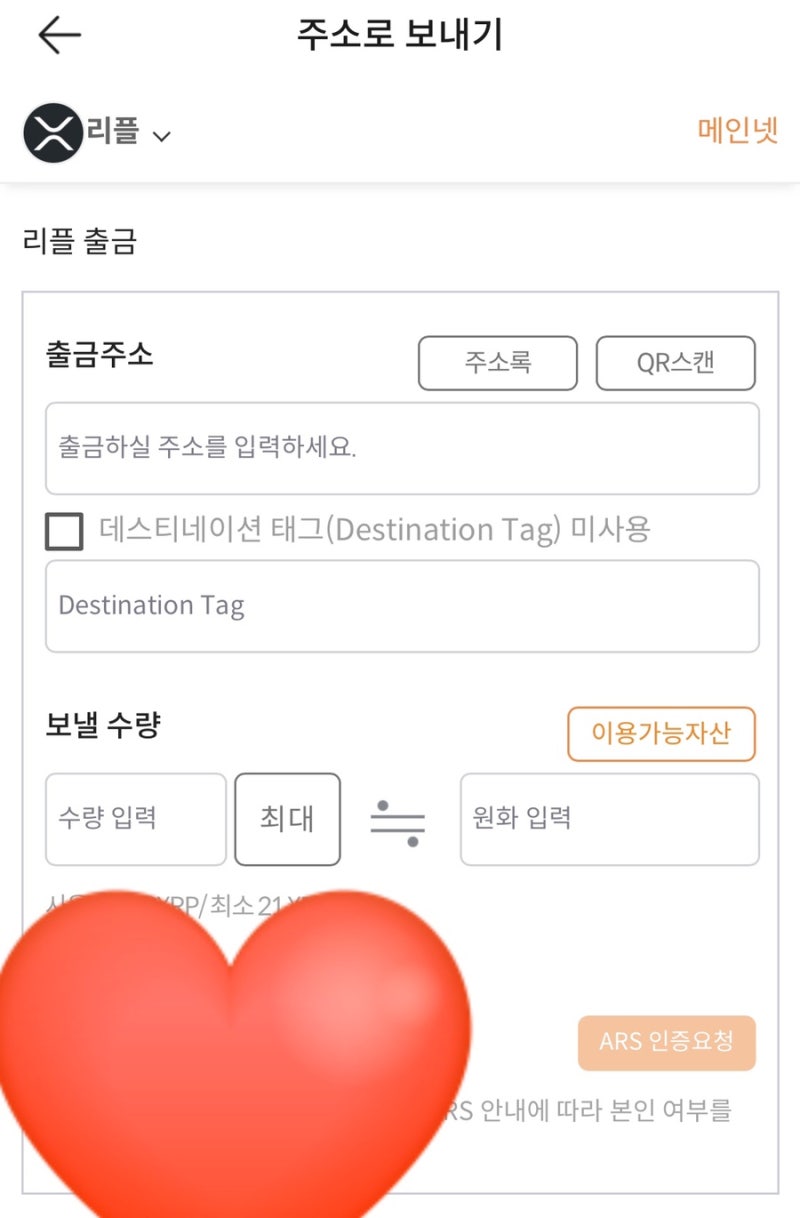The width and height of the screenshot is (800, 1218).
Task: Open the 리플 coin selector chevron
Action: tap(162, 136)
